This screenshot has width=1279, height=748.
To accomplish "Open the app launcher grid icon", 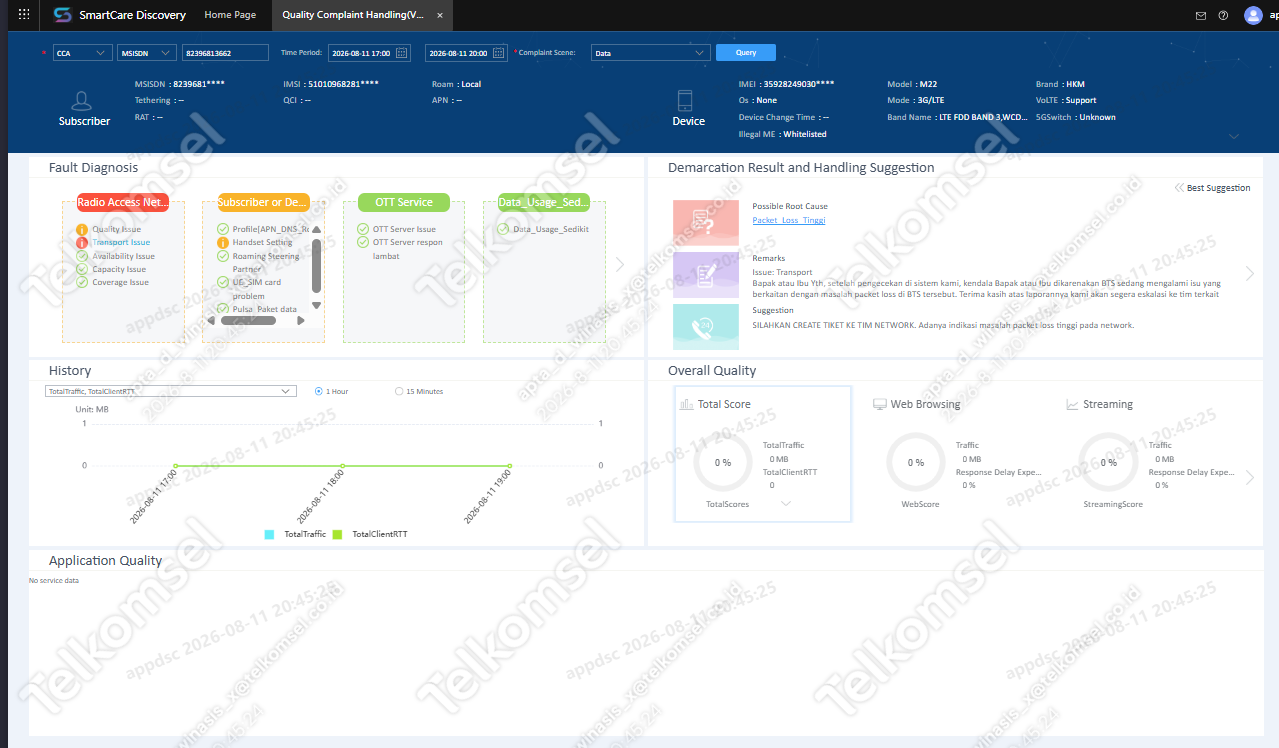I will [24, 15].
